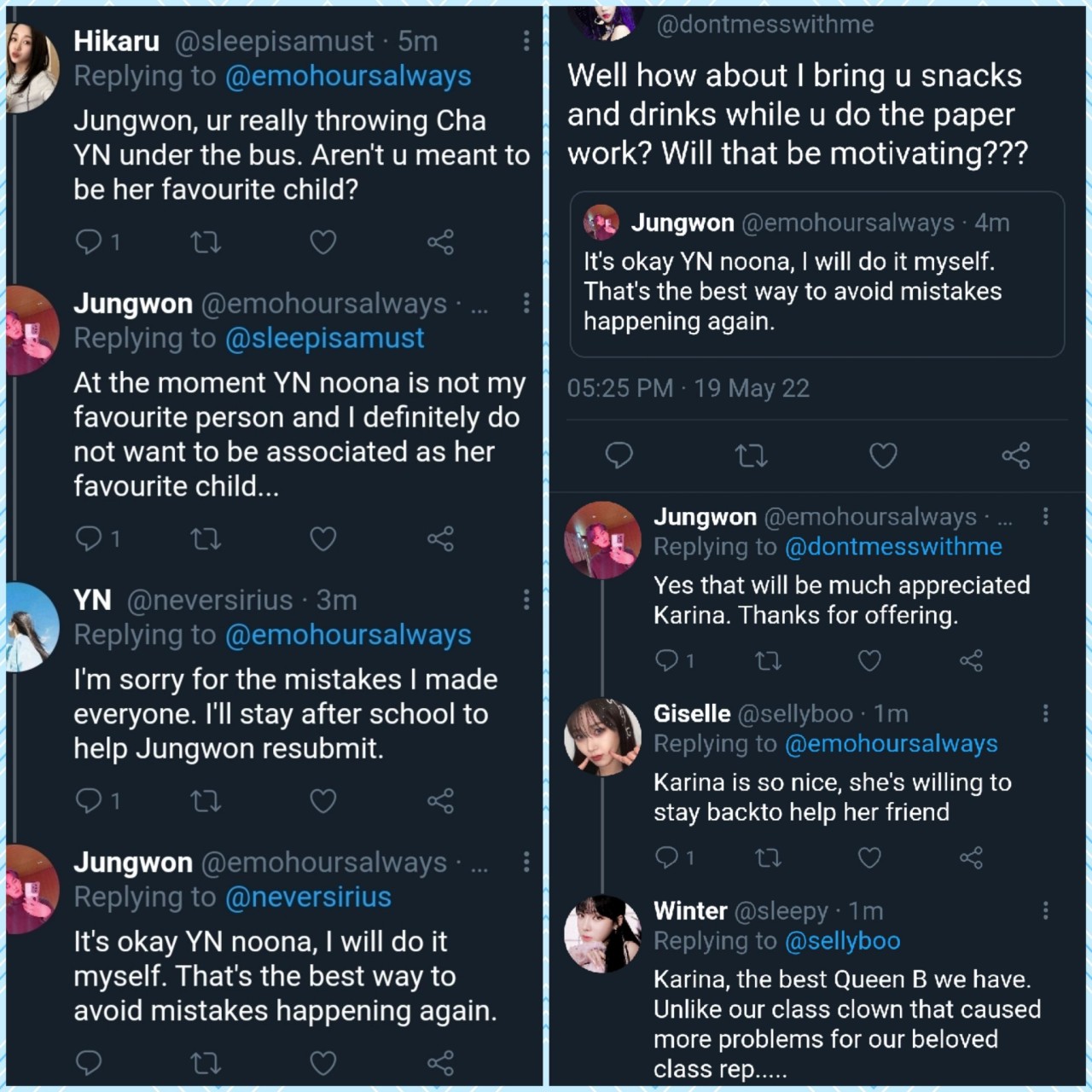Open more options on Hikaru's tweet

(x=526, y=41)
